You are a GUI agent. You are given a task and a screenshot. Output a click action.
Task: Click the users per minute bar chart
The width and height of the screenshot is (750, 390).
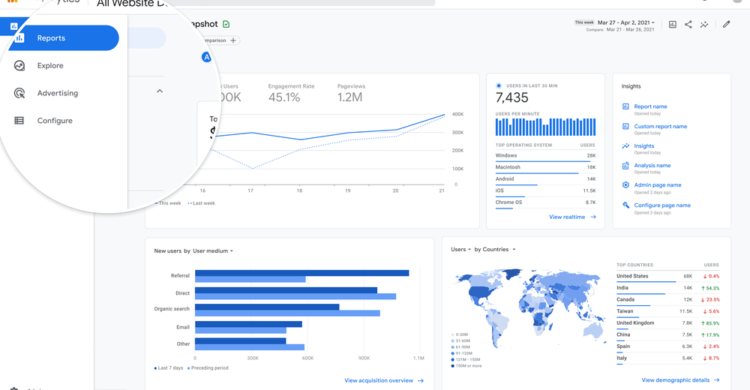pyautogui.click(x=546, y=127)
